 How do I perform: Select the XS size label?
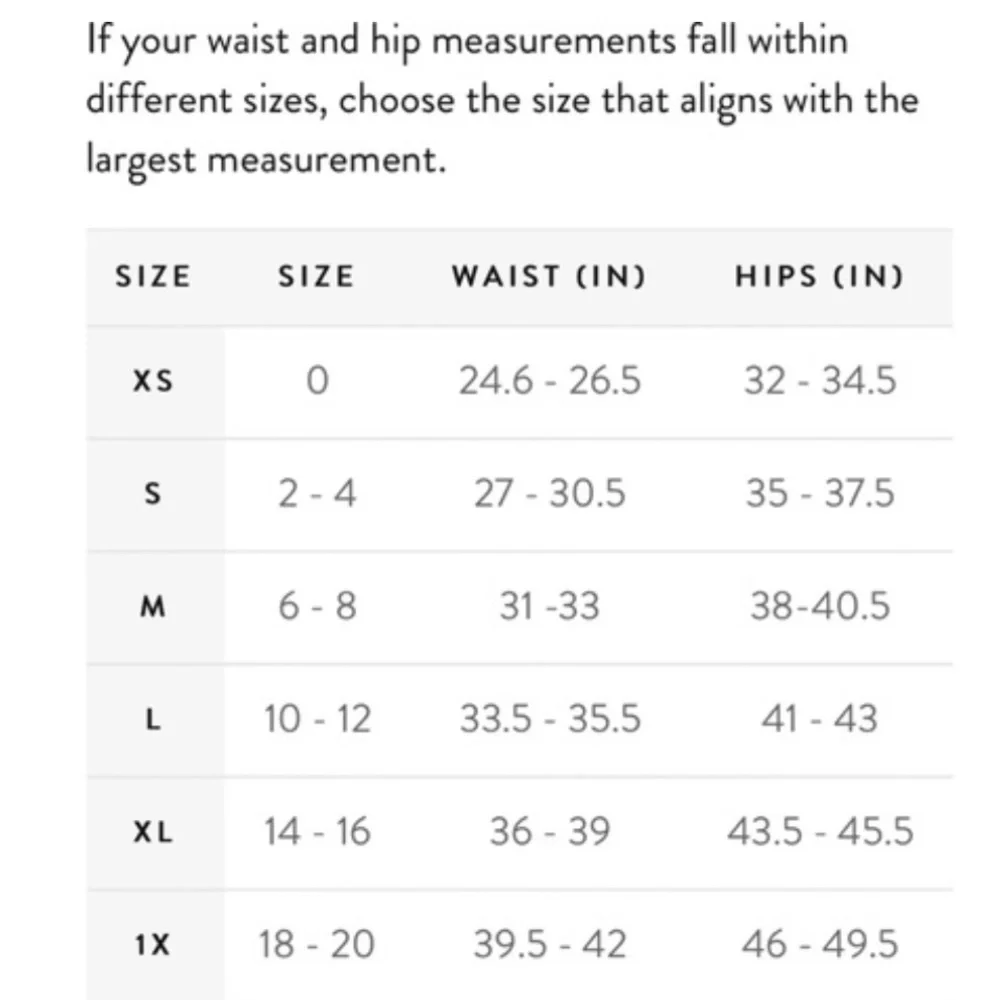tap(153, 381)
